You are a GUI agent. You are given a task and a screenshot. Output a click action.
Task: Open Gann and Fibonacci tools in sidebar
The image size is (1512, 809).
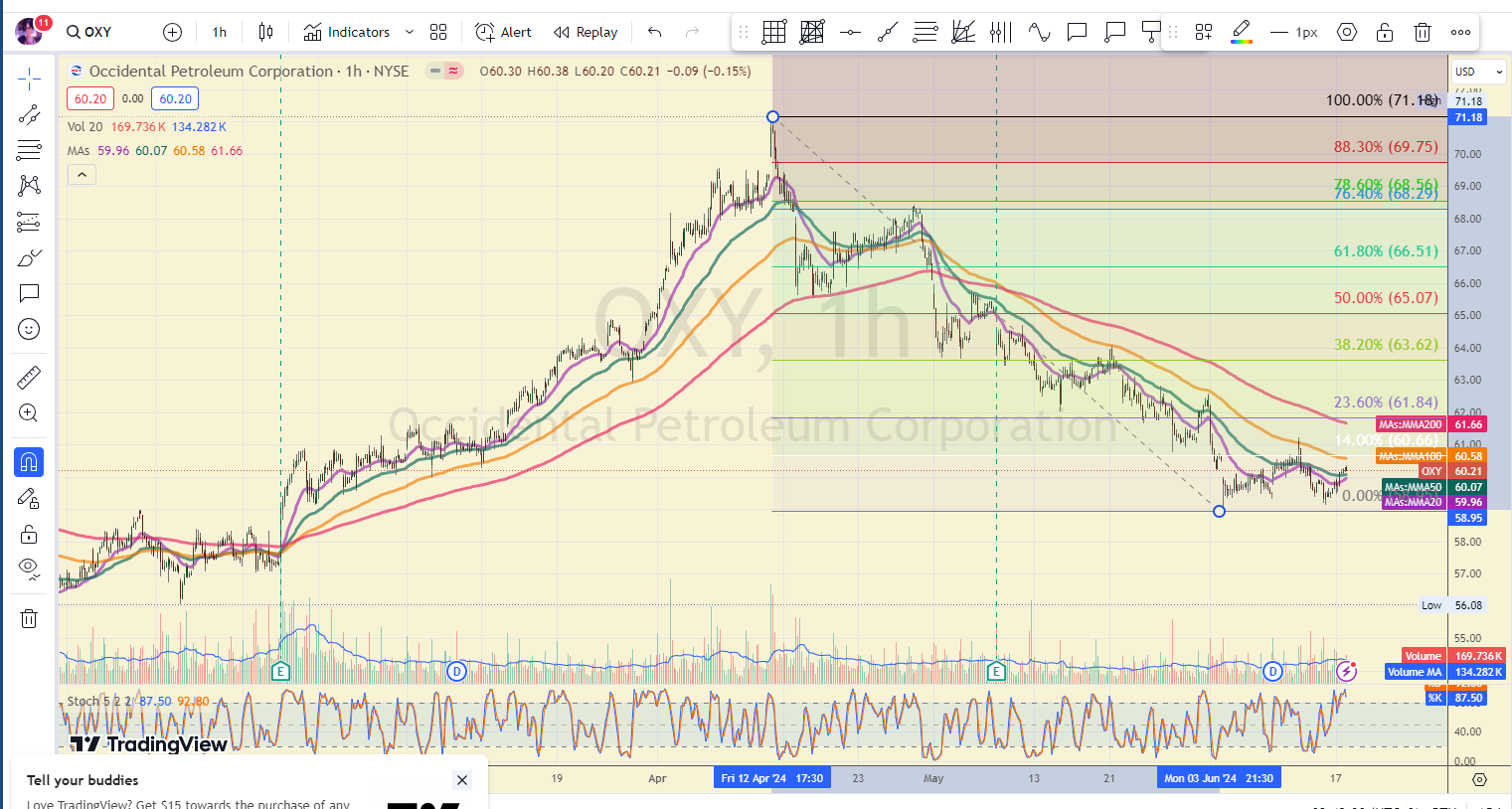click(29, 150)
